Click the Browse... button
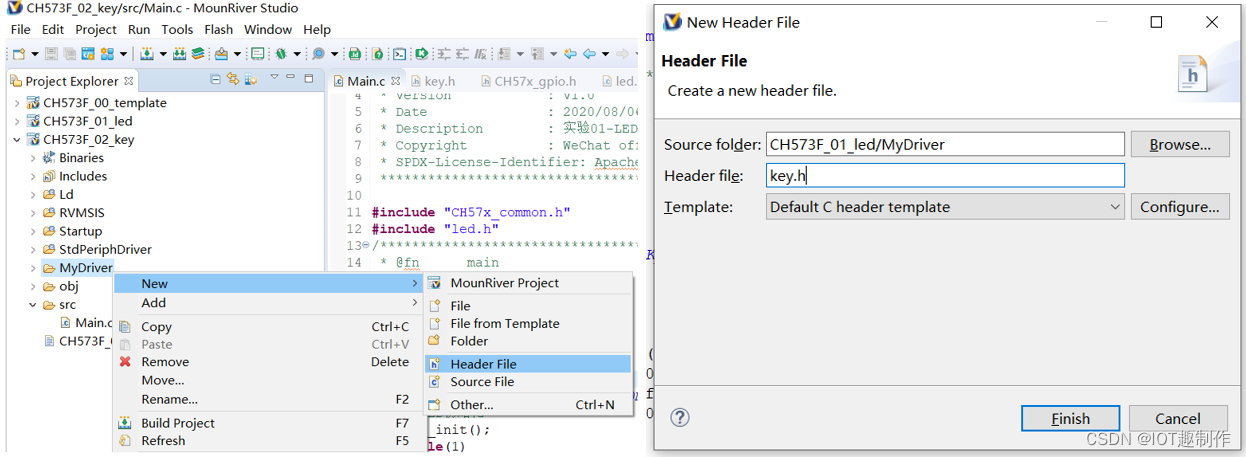The image size is (1246, 457). pos(1180,144)
